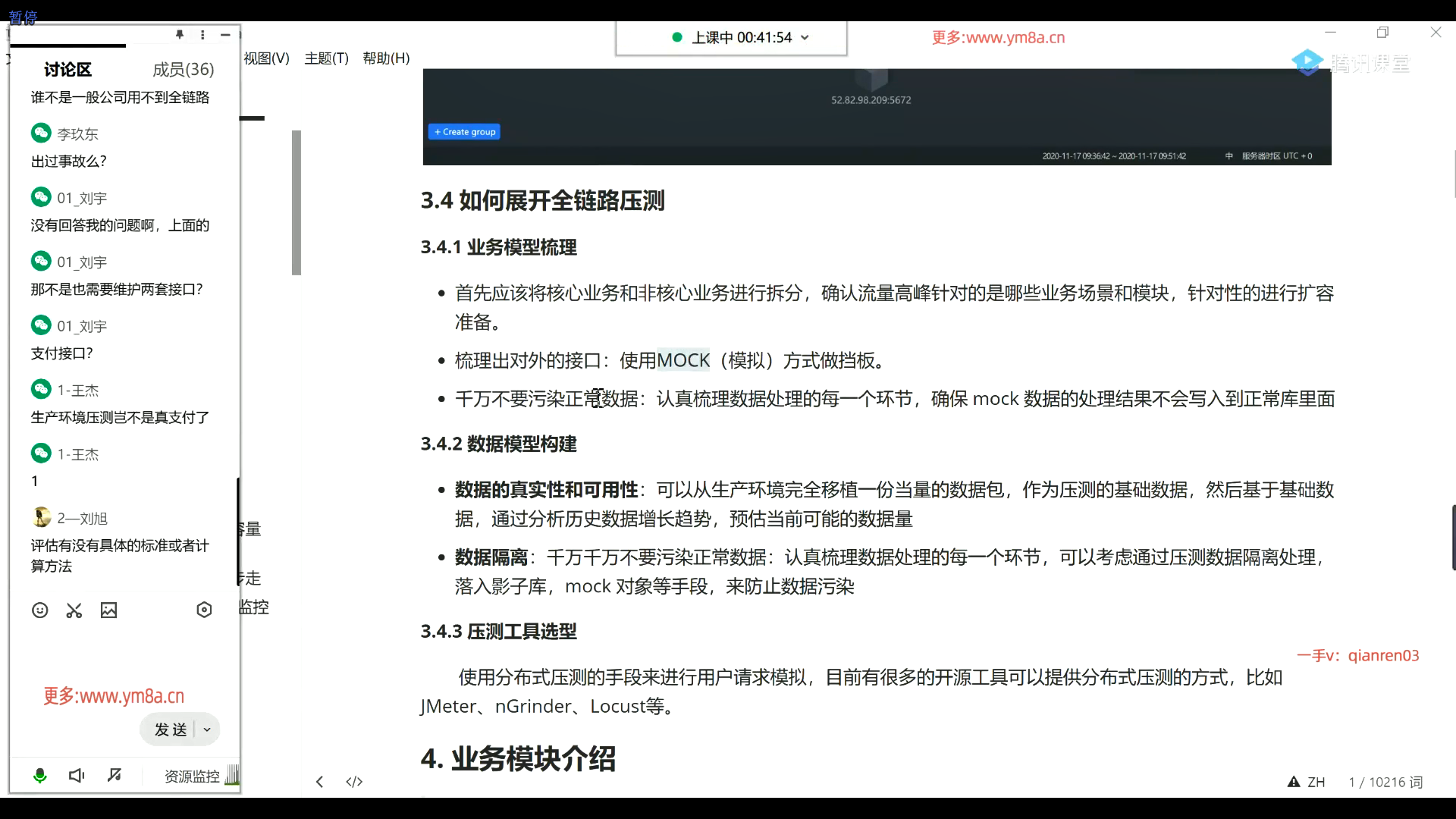The width and height of the screenshot is (1456, 819).
Task: Toggle the green microphone on or off
Action: (x=40, y=775)
